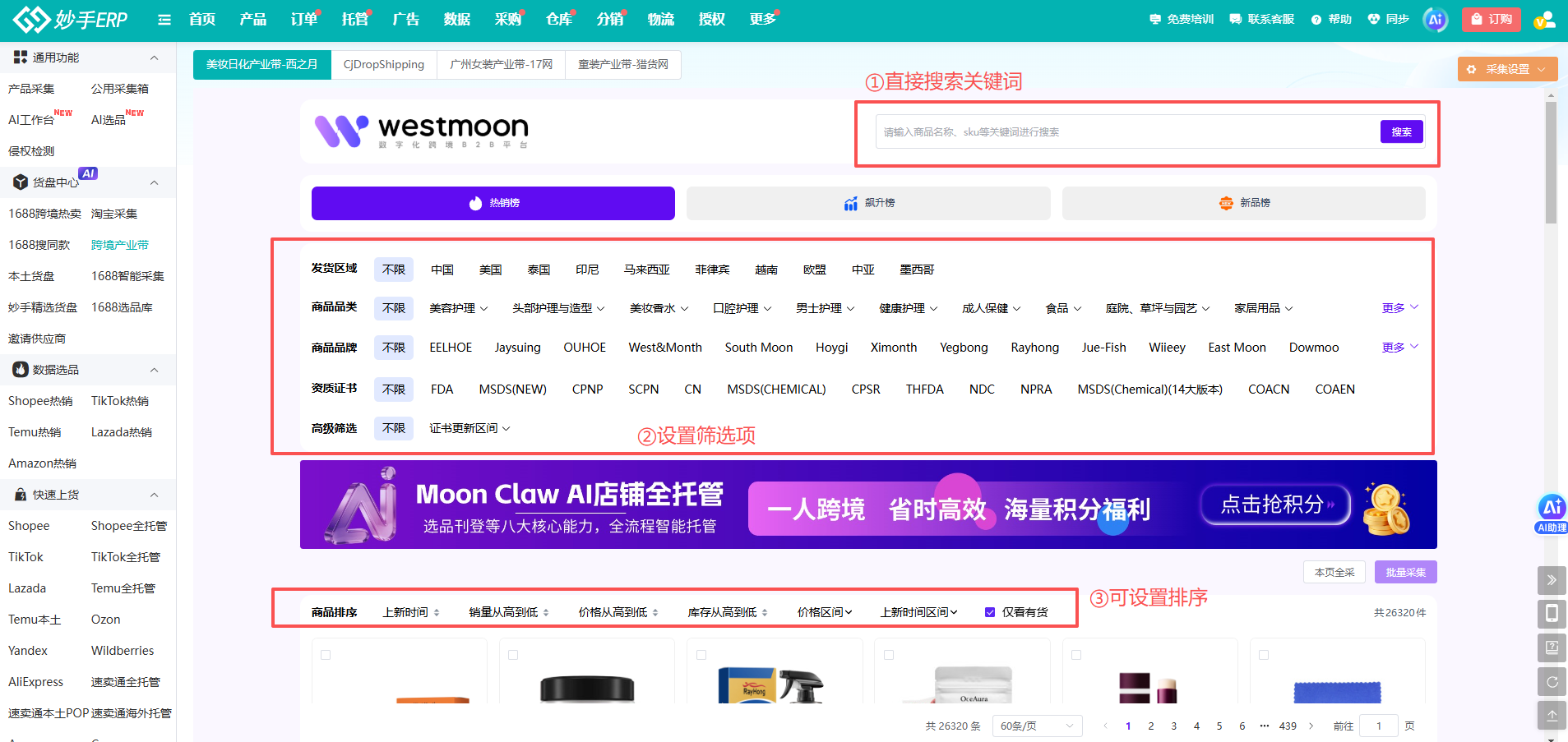Screen dimensions: 1568x742
Task: Tick the first product card checkbox
Action: 326,655
